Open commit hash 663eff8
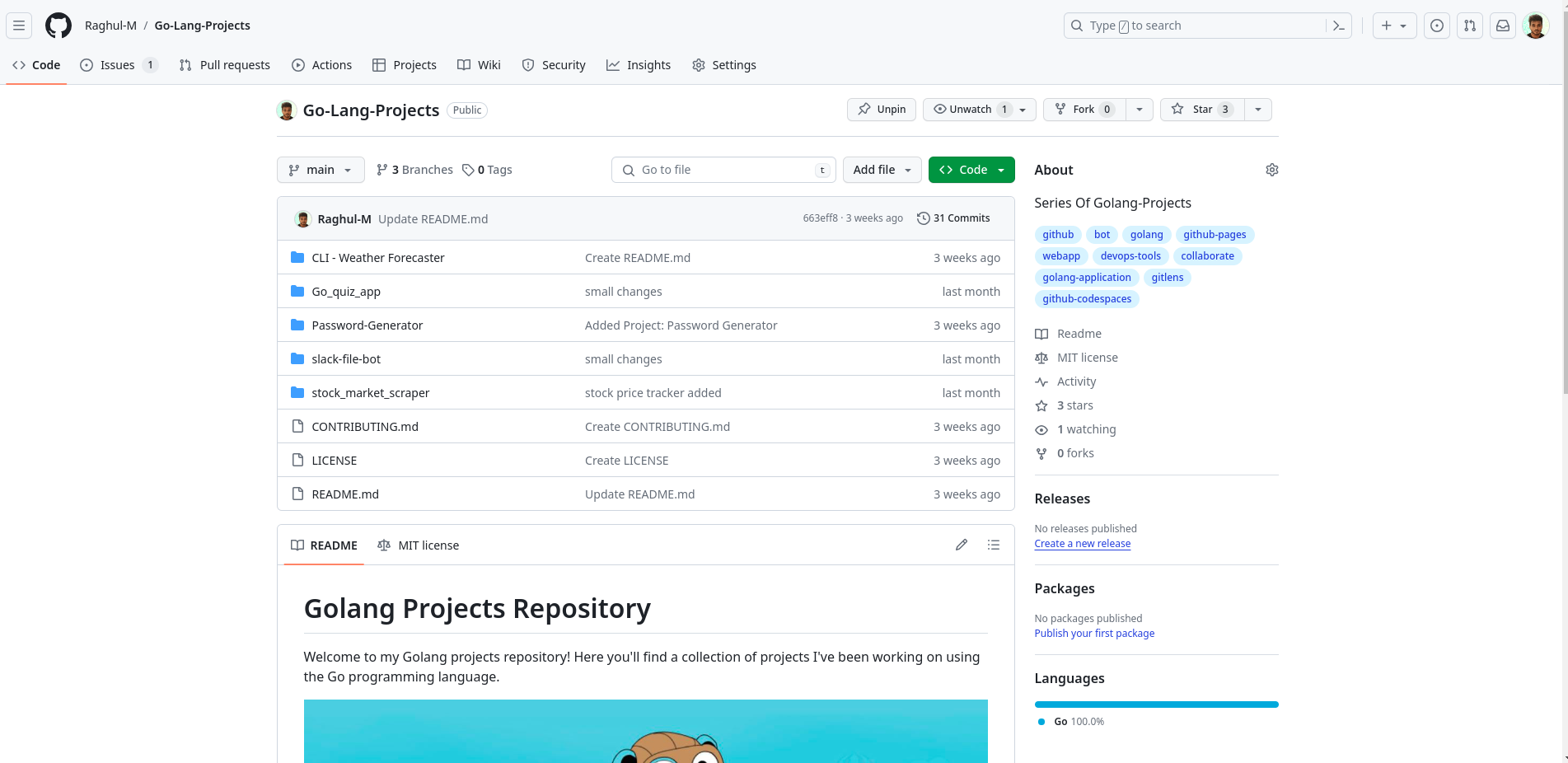1568x763 pixels. (x=820, y=218)
